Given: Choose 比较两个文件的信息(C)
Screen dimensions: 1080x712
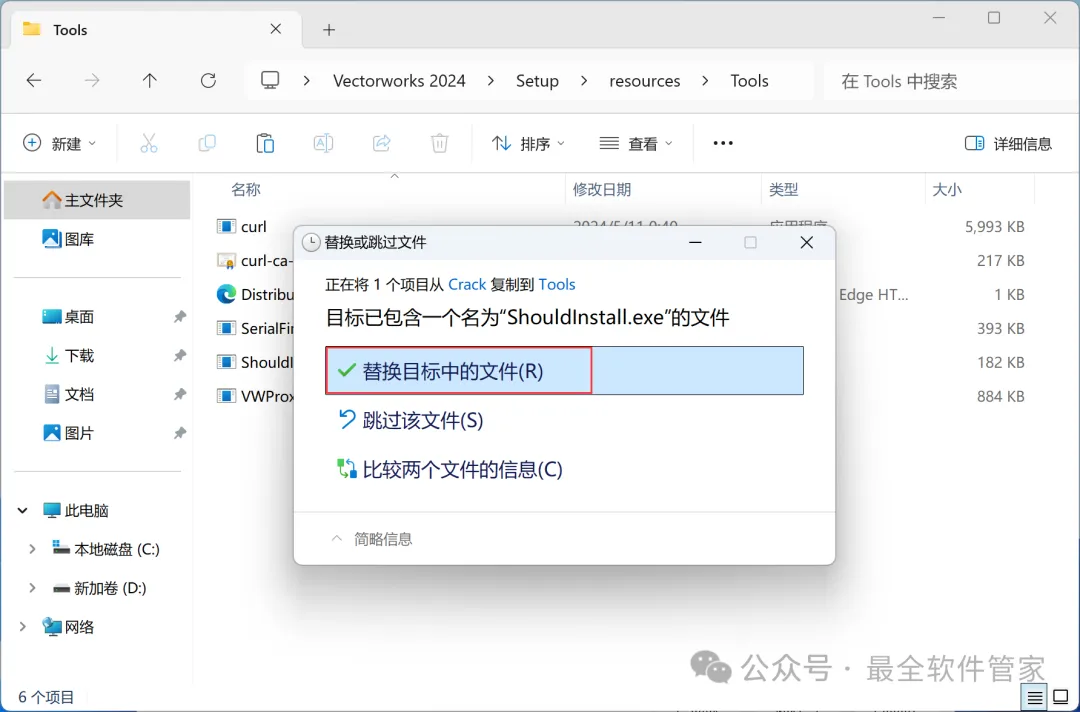Looking at the screenshot, I should click(450, 470).
